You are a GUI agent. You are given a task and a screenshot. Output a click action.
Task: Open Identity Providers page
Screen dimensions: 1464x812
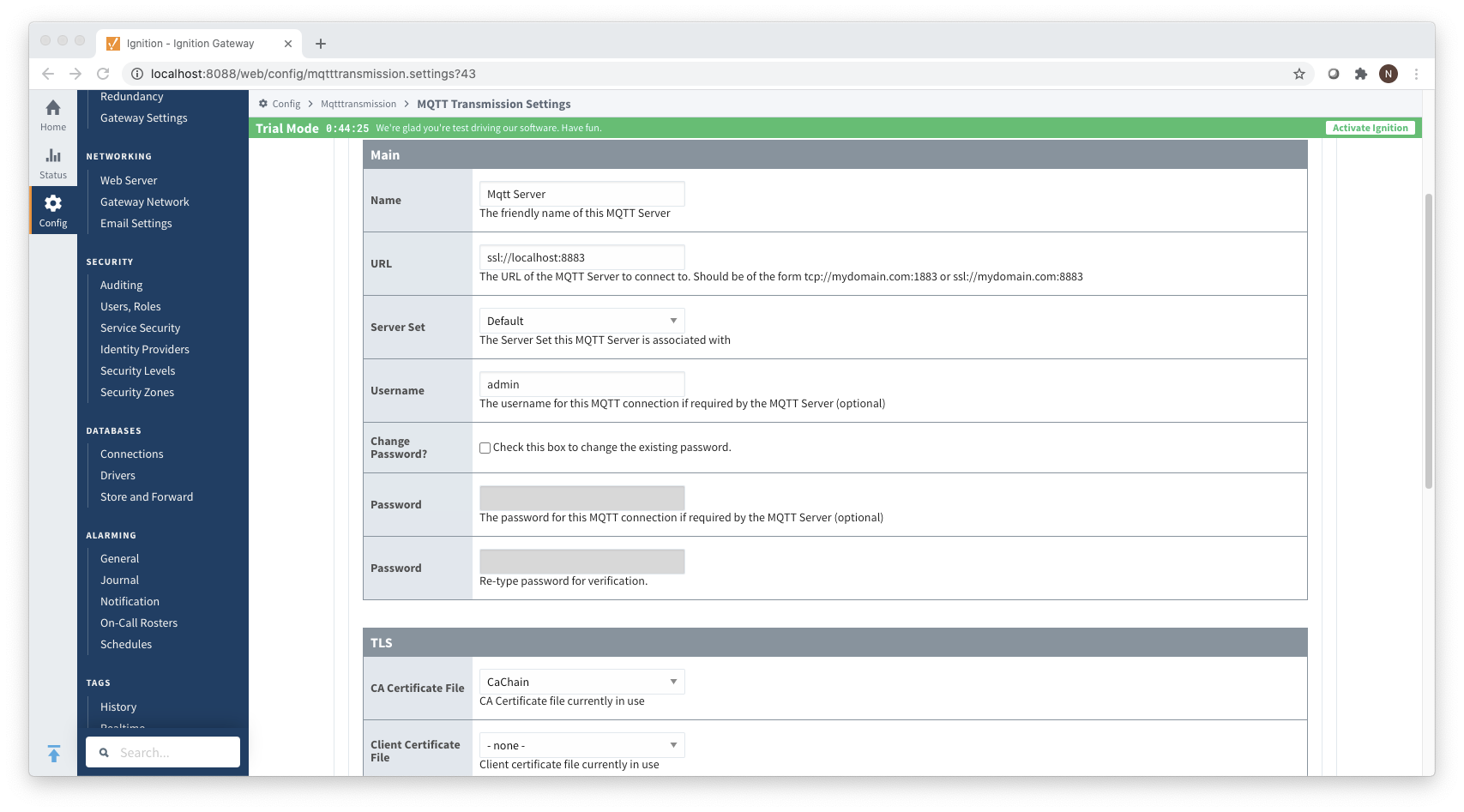[144, 350]
